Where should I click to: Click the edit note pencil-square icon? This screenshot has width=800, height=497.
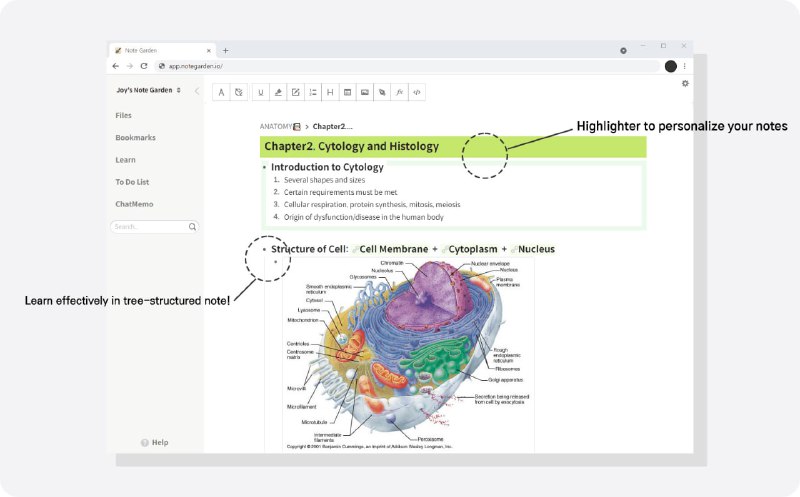click(295, 92)
